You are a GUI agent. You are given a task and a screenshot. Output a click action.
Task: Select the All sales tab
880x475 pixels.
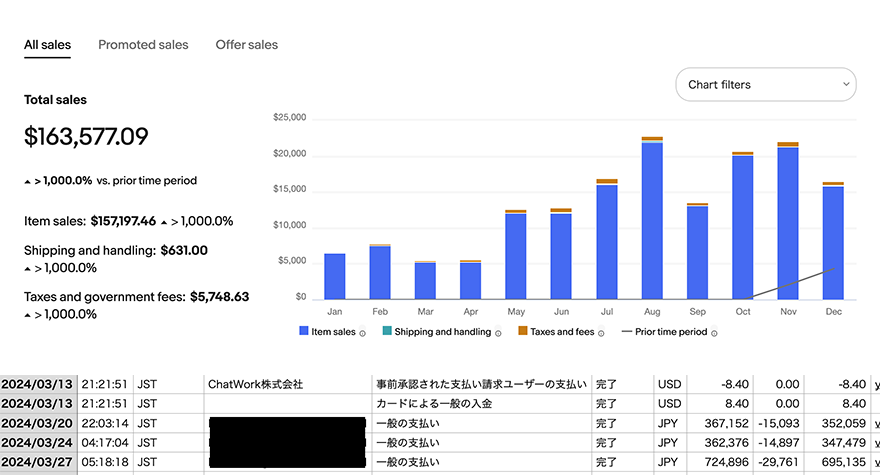click(x=47, y=45)
